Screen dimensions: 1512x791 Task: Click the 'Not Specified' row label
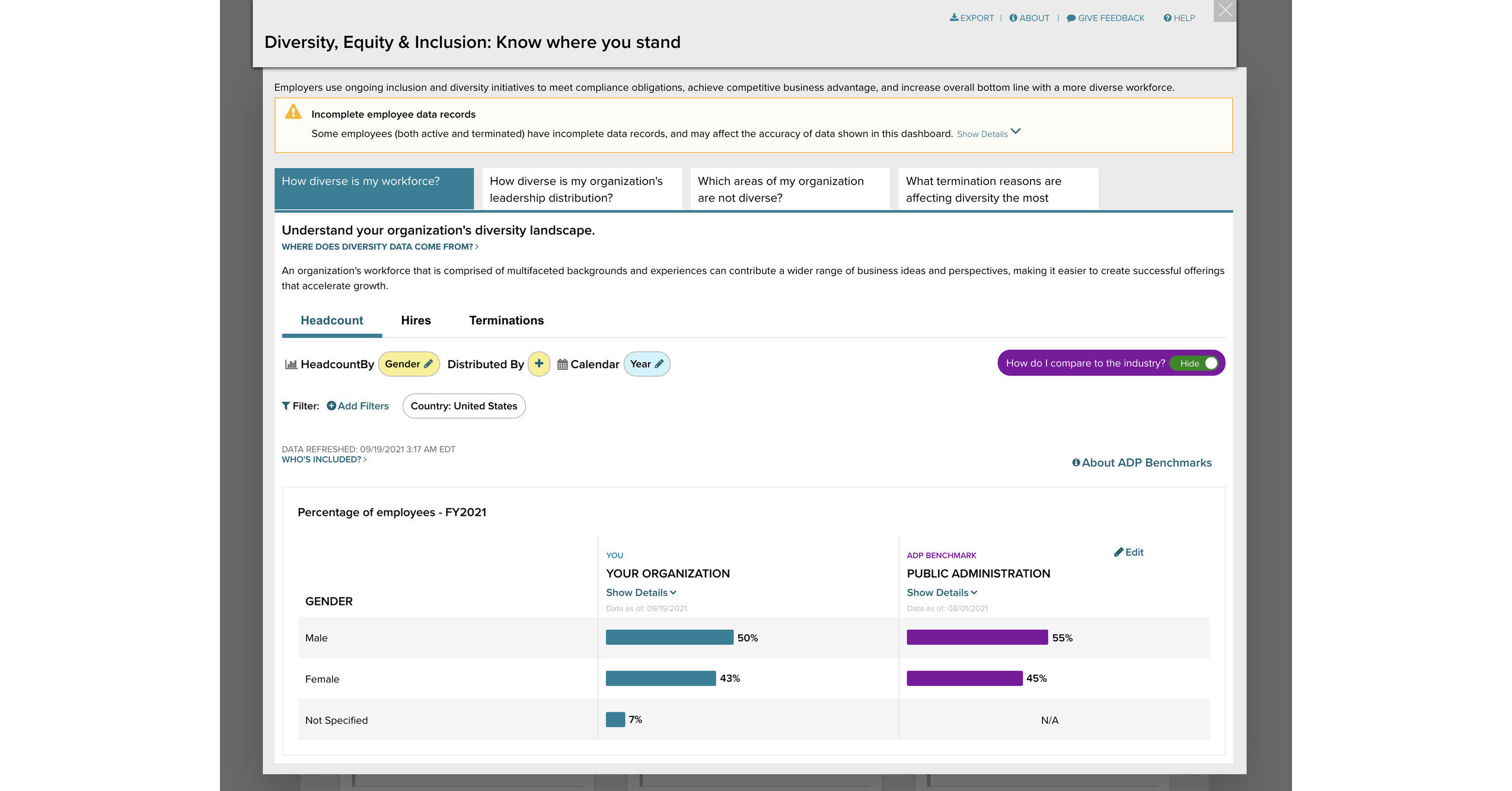[336, 720]
